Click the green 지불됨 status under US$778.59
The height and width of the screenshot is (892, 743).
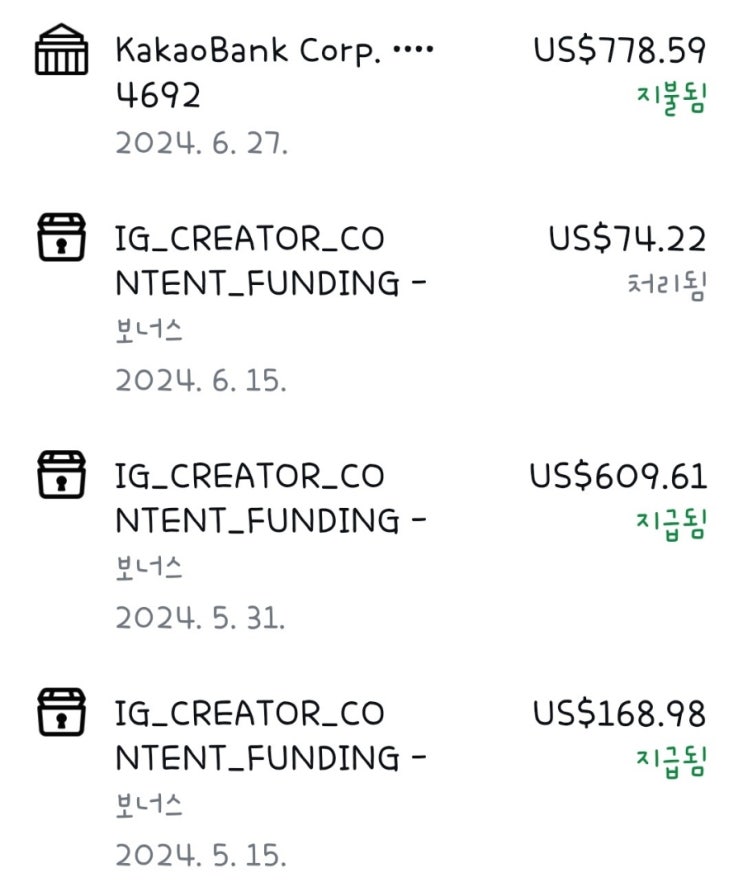coord(671,97)
